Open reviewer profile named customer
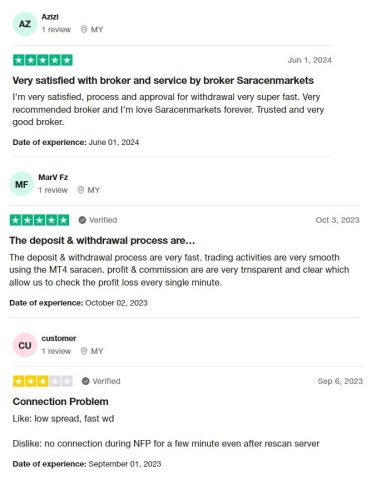 (x=59, y=338)
